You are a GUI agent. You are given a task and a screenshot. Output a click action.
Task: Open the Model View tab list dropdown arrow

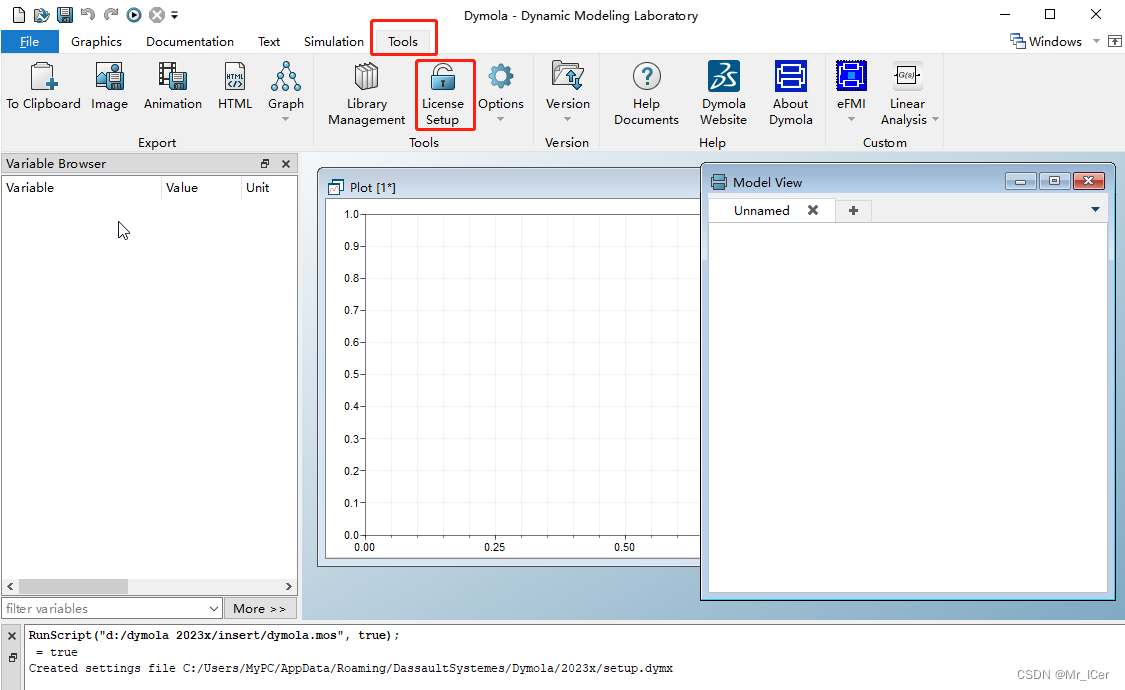(1096, 209)
